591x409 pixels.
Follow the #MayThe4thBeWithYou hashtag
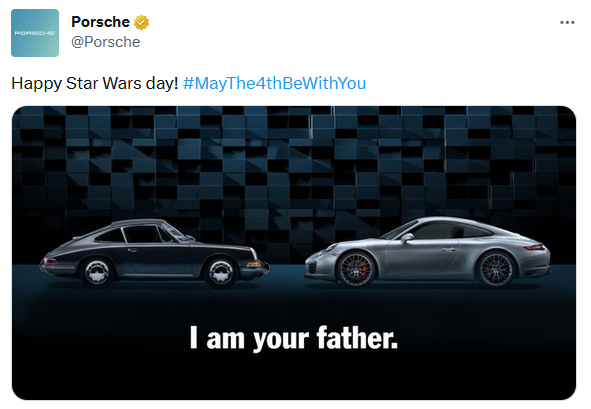[274, 83]
